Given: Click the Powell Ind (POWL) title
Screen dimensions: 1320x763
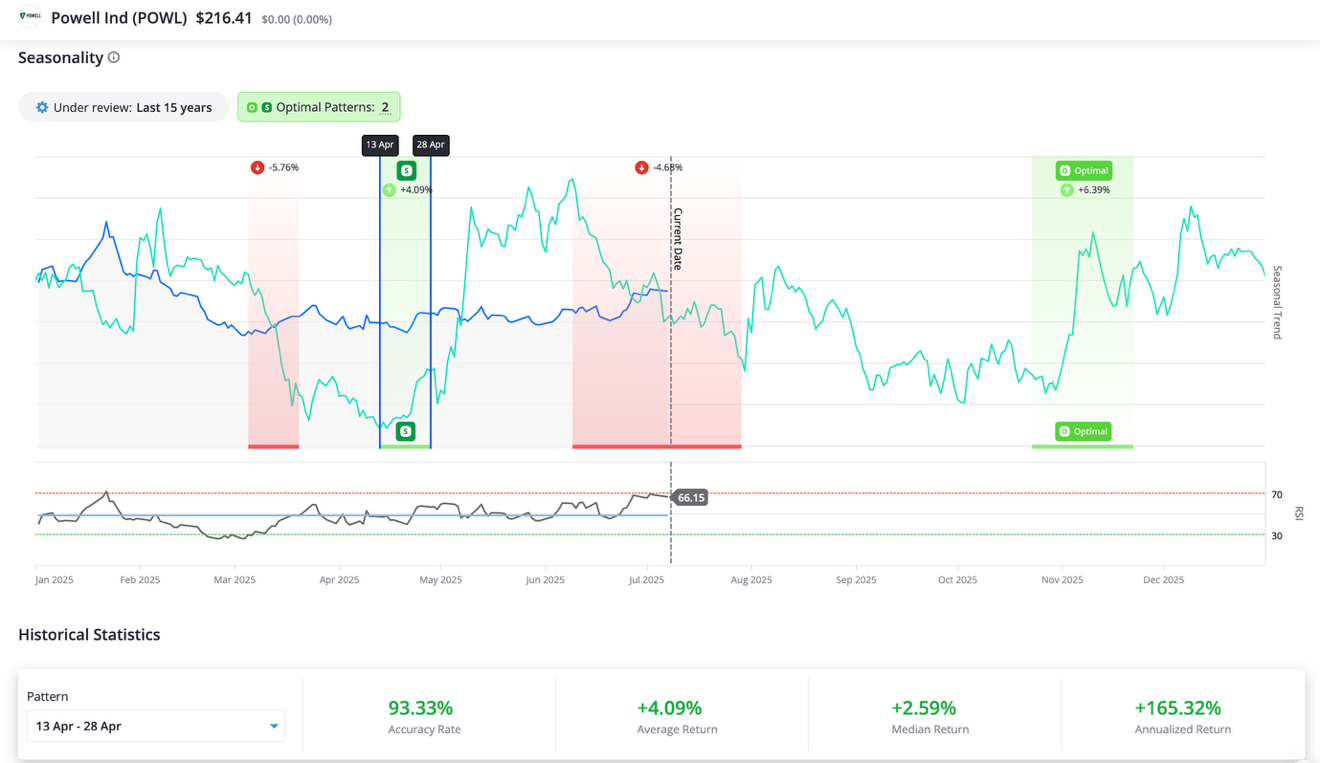Looking at the screenshot, I should tap(119, 18).
